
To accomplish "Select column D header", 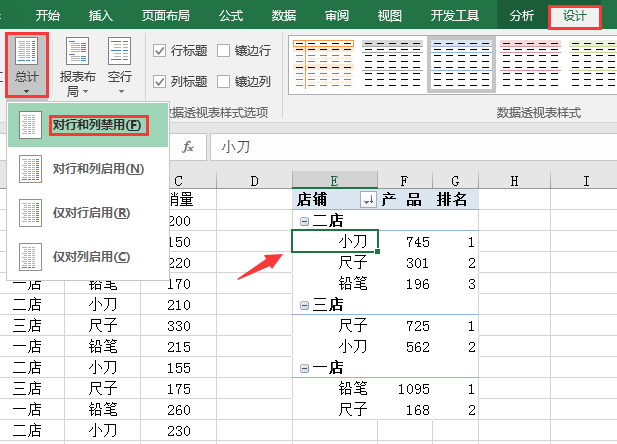I will coord(254,181).
